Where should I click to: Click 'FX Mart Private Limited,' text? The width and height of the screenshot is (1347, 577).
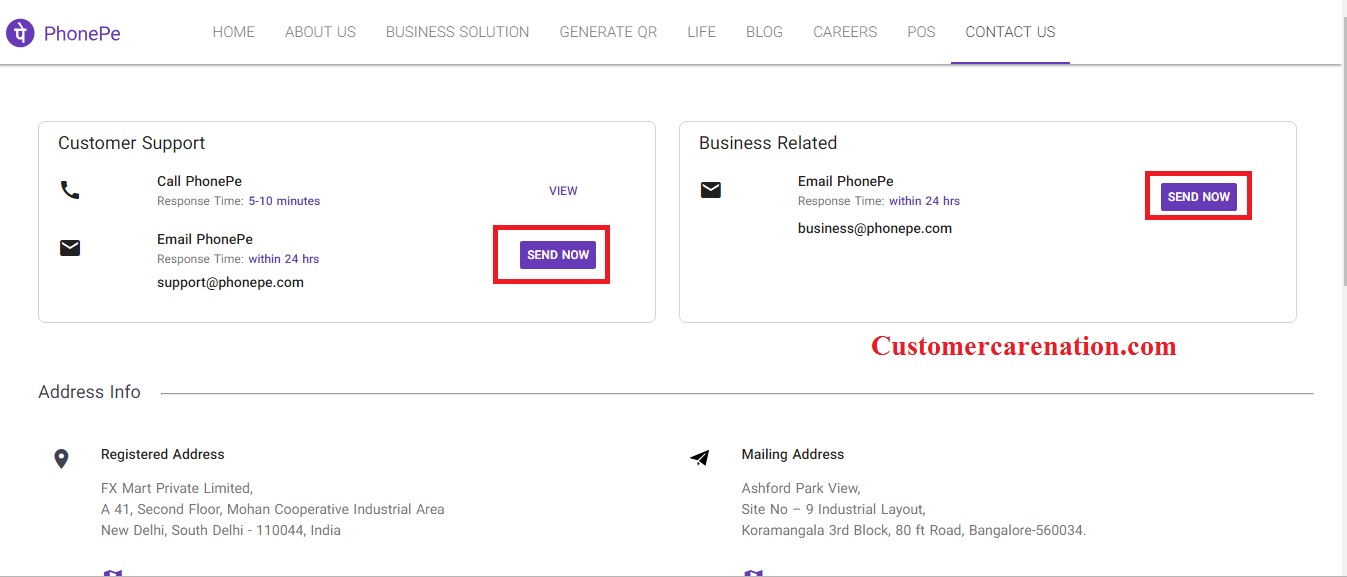(x=177, y=488)
